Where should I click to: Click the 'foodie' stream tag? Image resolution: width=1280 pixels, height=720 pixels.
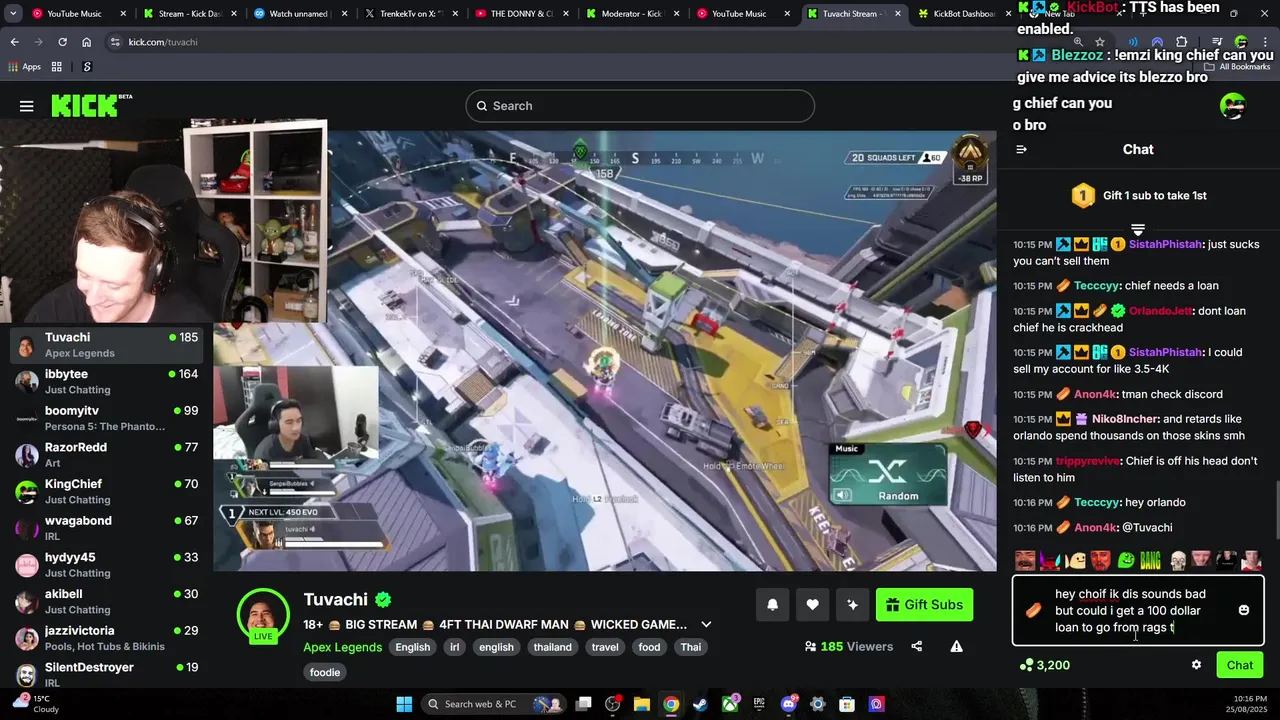(325, 672)
